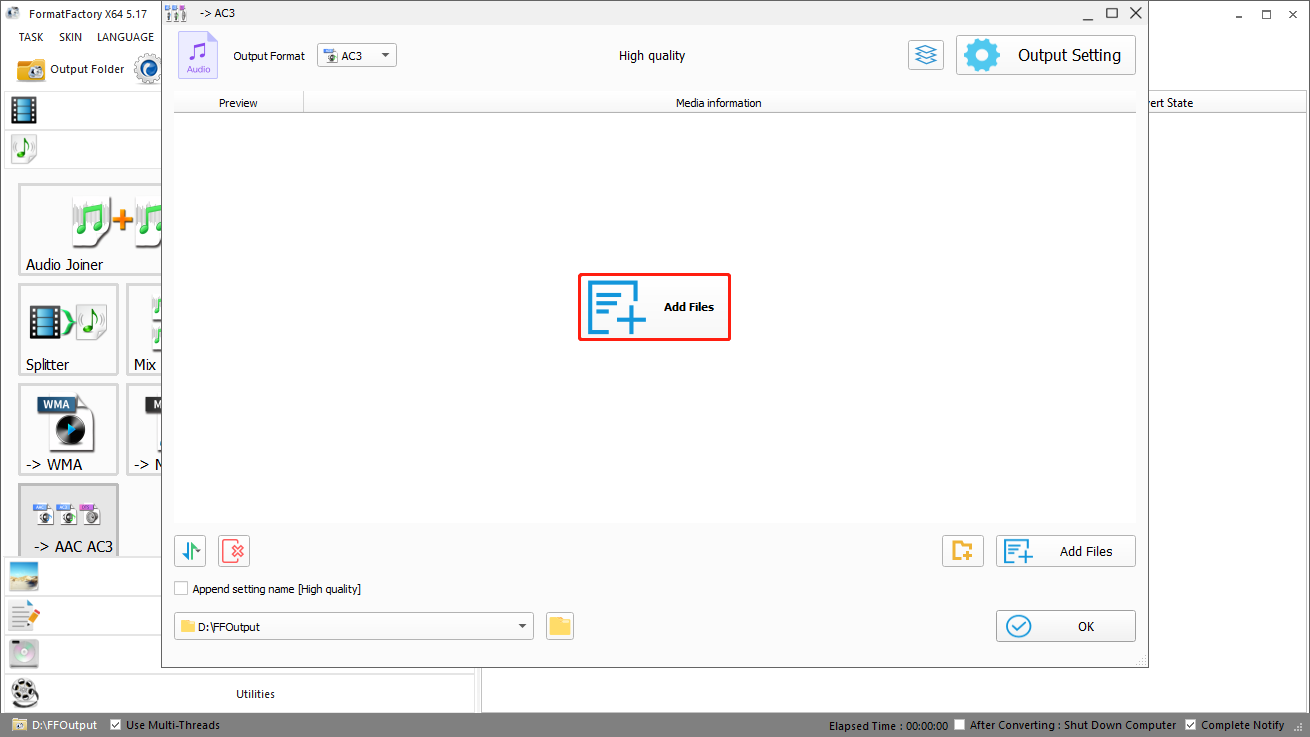The image size is (1310, 737).
Task: Open the SKIN menu
Action: pyautogui.click(x=70, y=37)
